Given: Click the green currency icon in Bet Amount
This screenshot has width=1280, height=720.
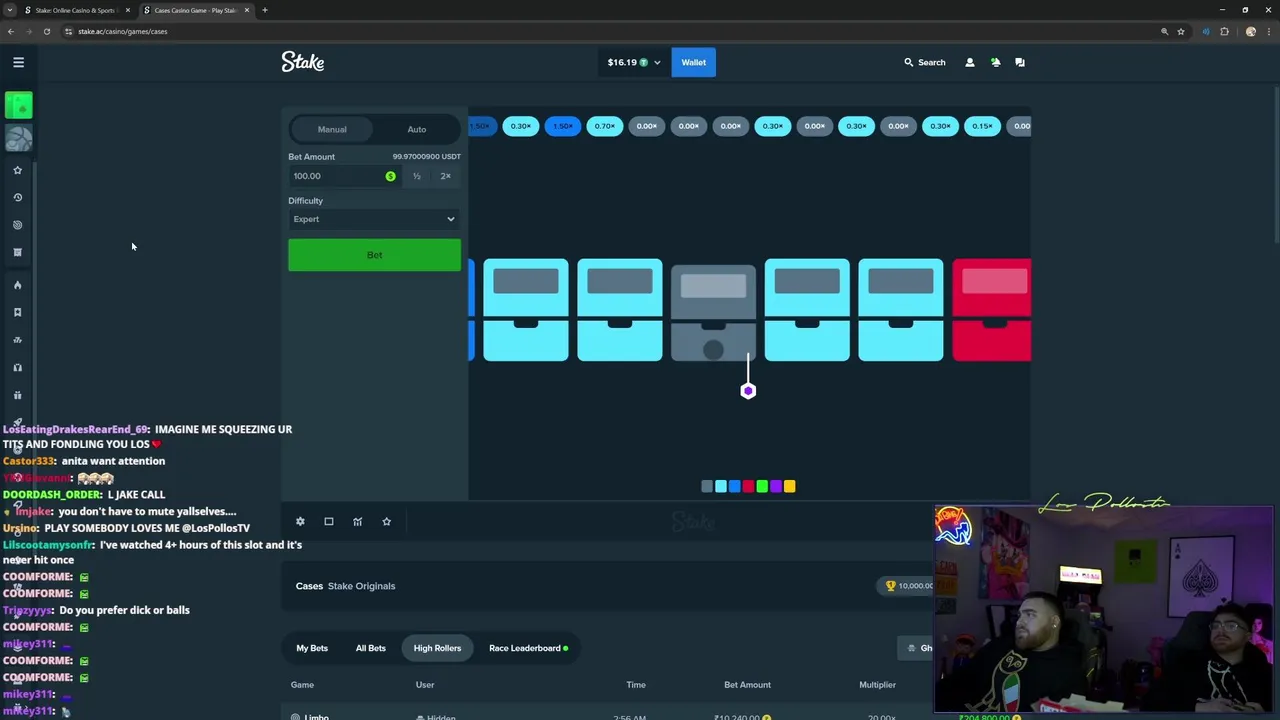Looking at the screenshot, I should pyautogui.click(x=390, y=176).
